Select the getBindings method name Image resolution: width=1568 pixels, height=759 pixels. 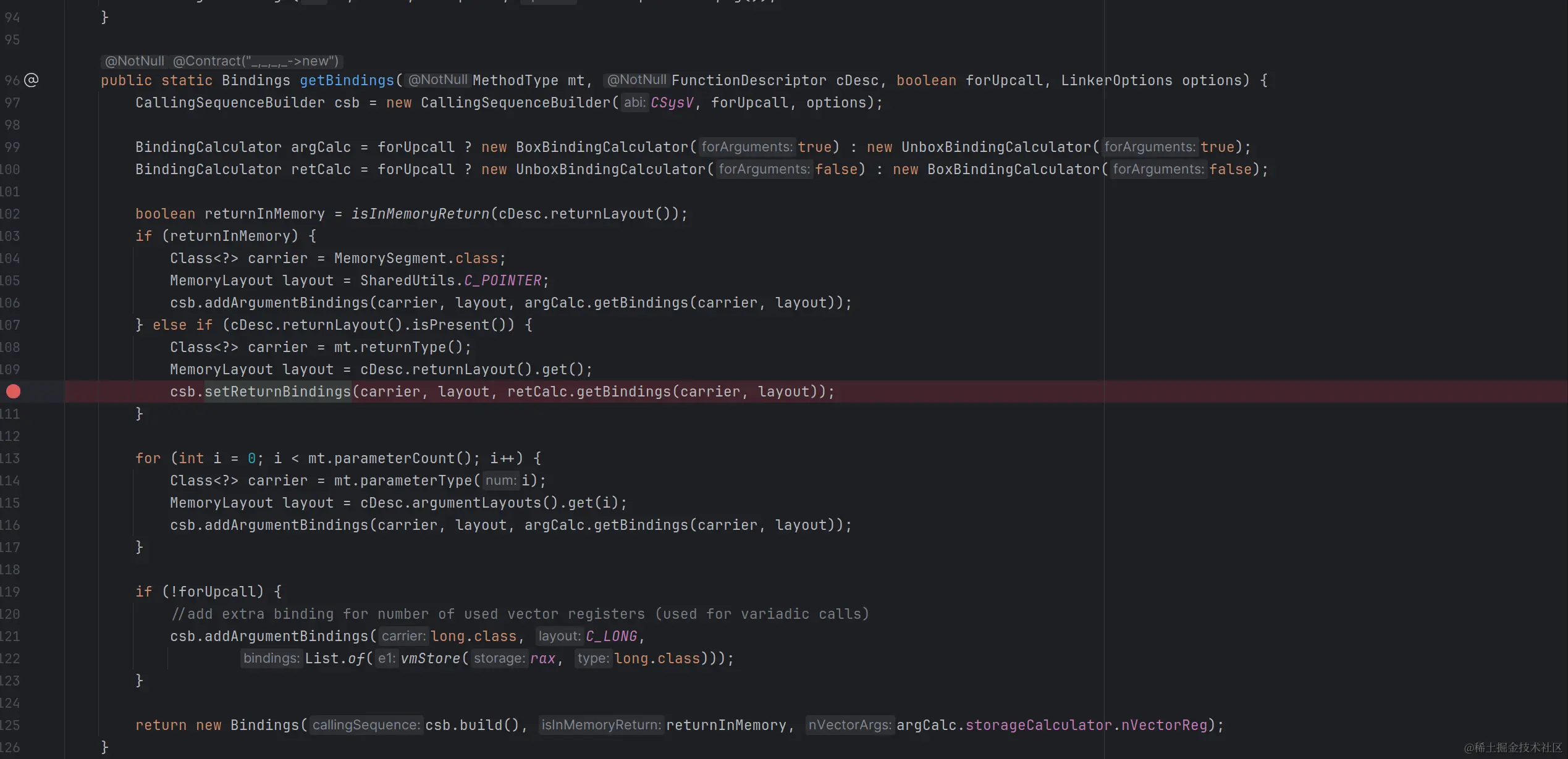[347, 80]
